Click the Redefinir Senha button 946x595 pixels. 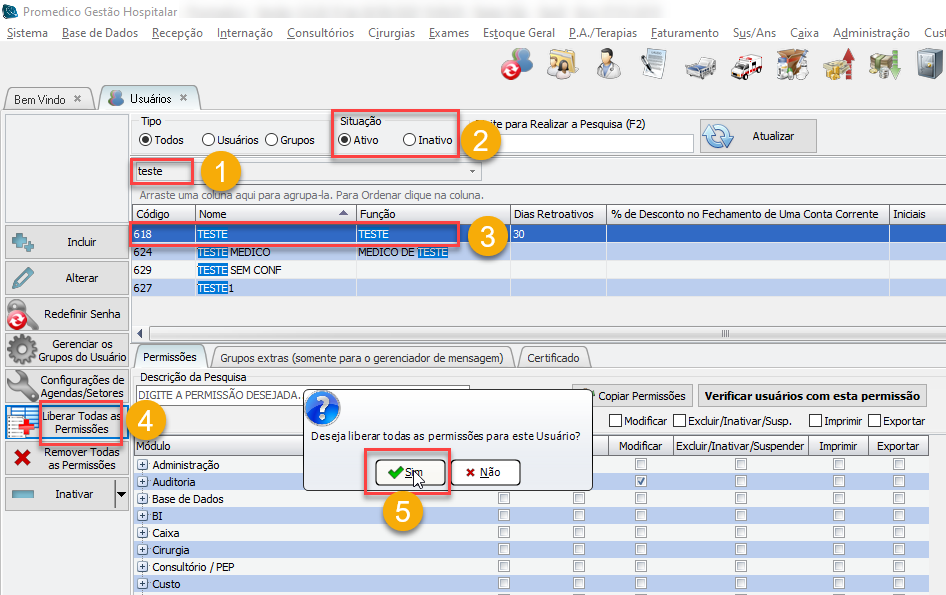pyautogui.click(x=68, y=314)
